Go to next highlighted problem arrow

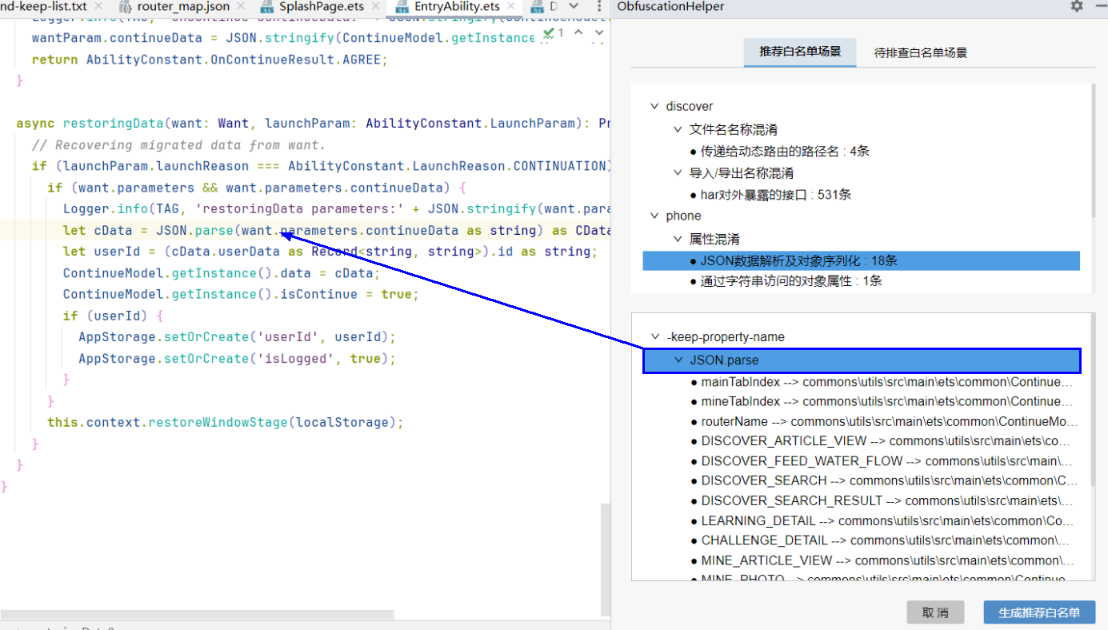click(598, 34)
